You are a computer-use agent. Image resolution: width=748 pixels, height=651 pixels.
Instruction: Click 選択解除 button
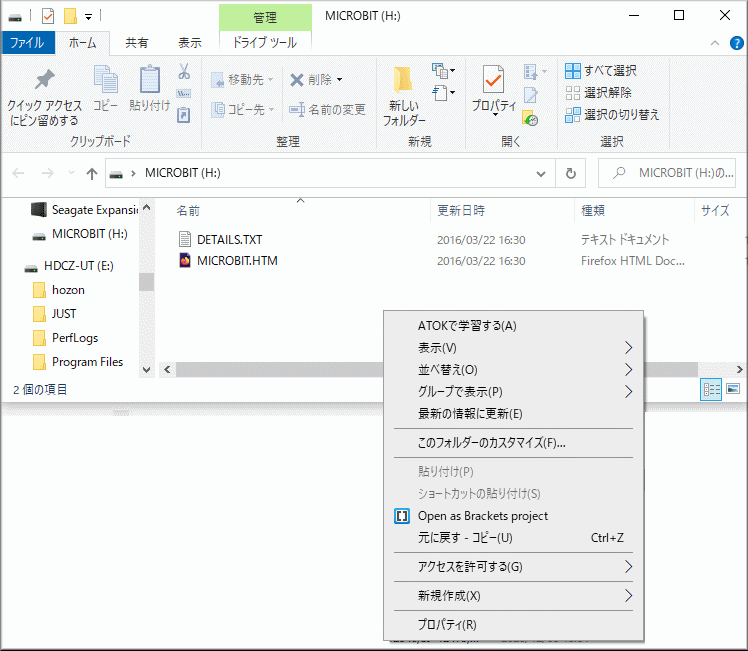[599, 92]
